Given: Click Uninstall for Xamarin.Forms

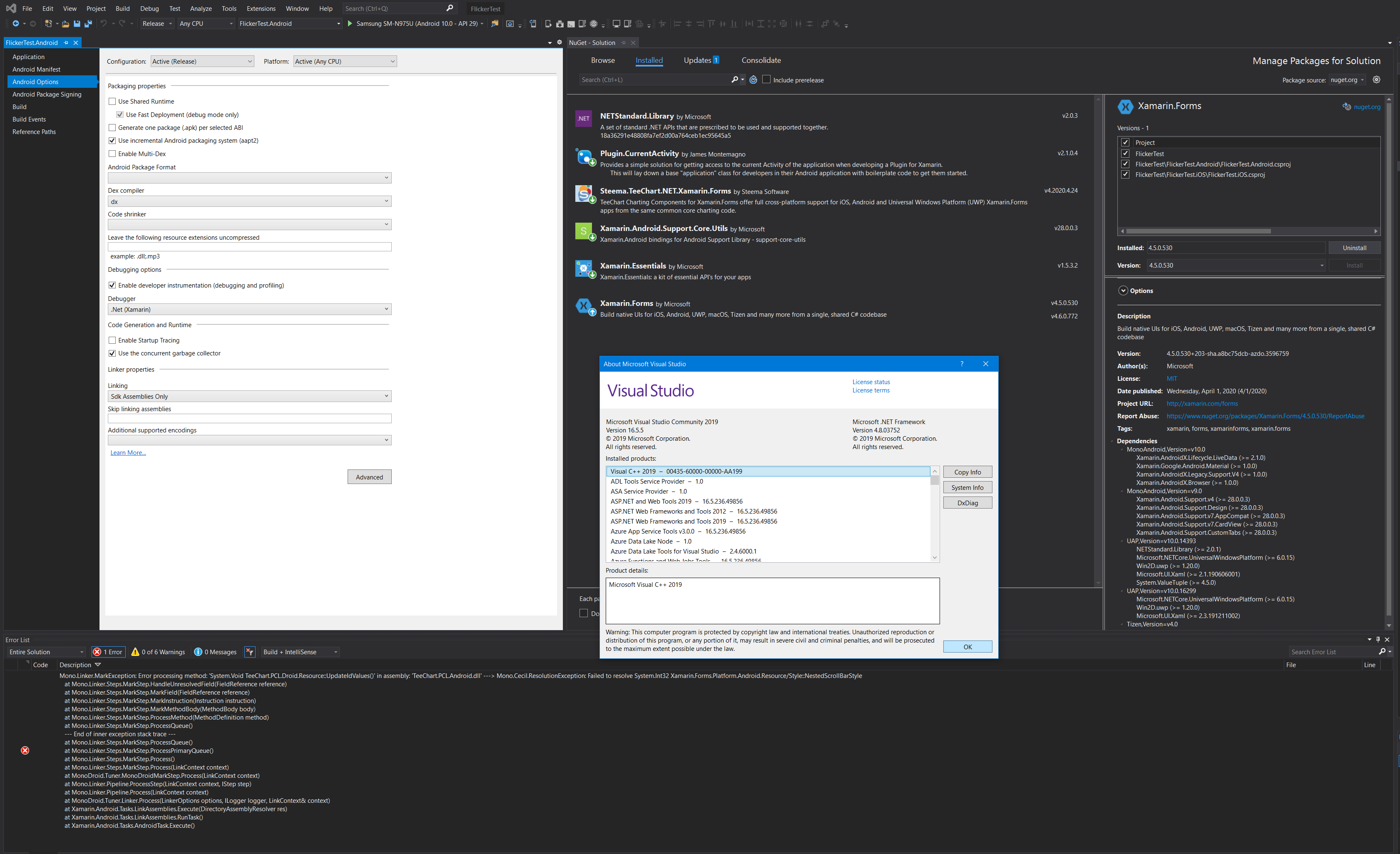Looking at the screenshot, I should [x=1354, y=248].
